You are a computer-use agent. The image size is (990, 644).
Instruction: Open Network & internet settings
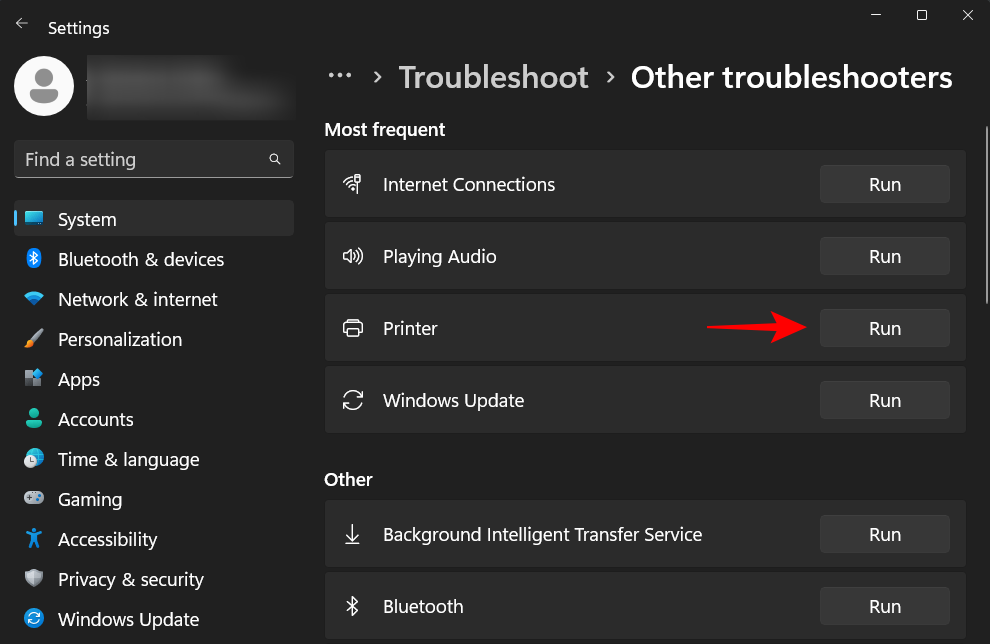(x=136, y=299)
